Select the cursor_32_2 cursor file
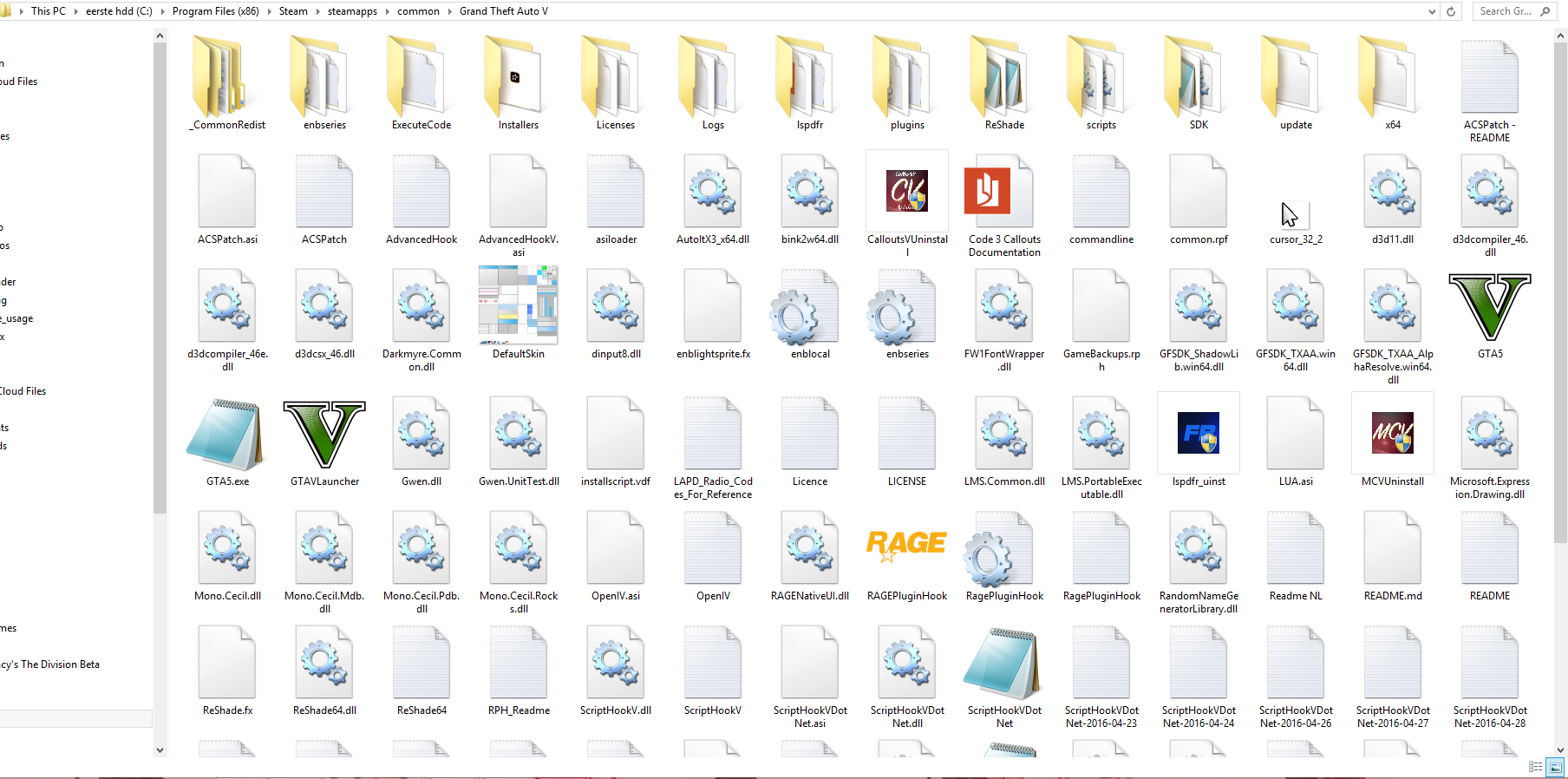The height and width of the screenshot is (779, 1568). [x=1294, y=215]
